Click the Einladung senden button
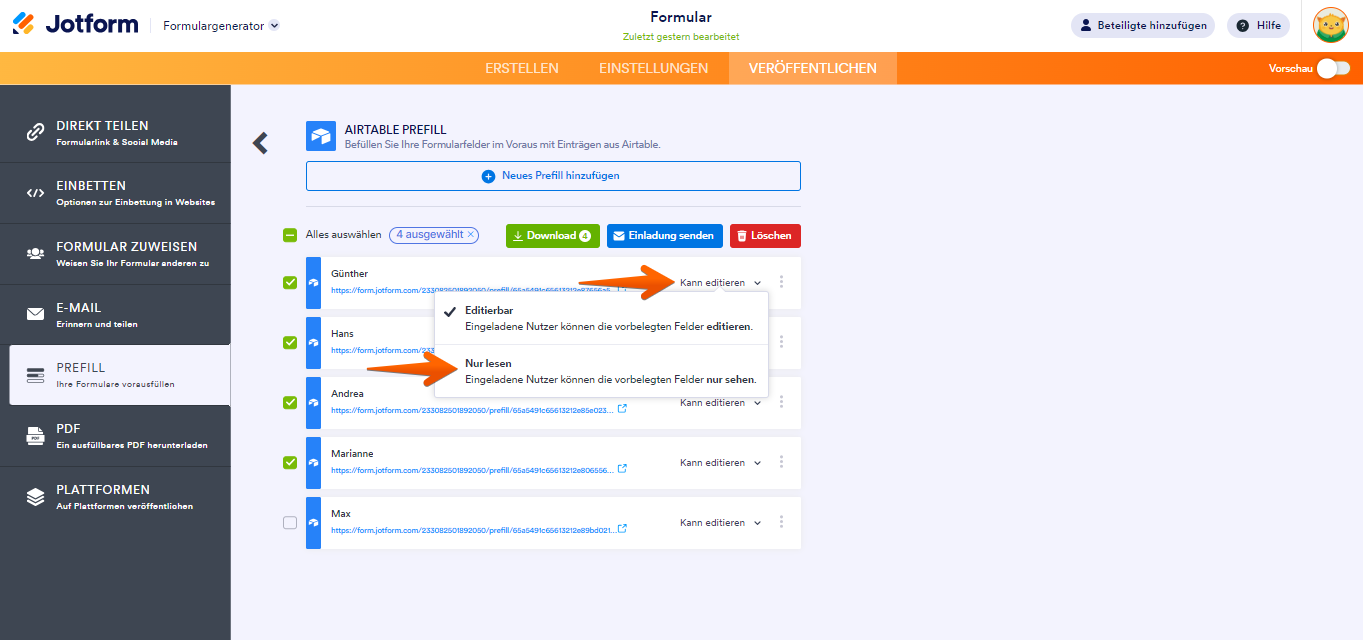 (664, 236)
